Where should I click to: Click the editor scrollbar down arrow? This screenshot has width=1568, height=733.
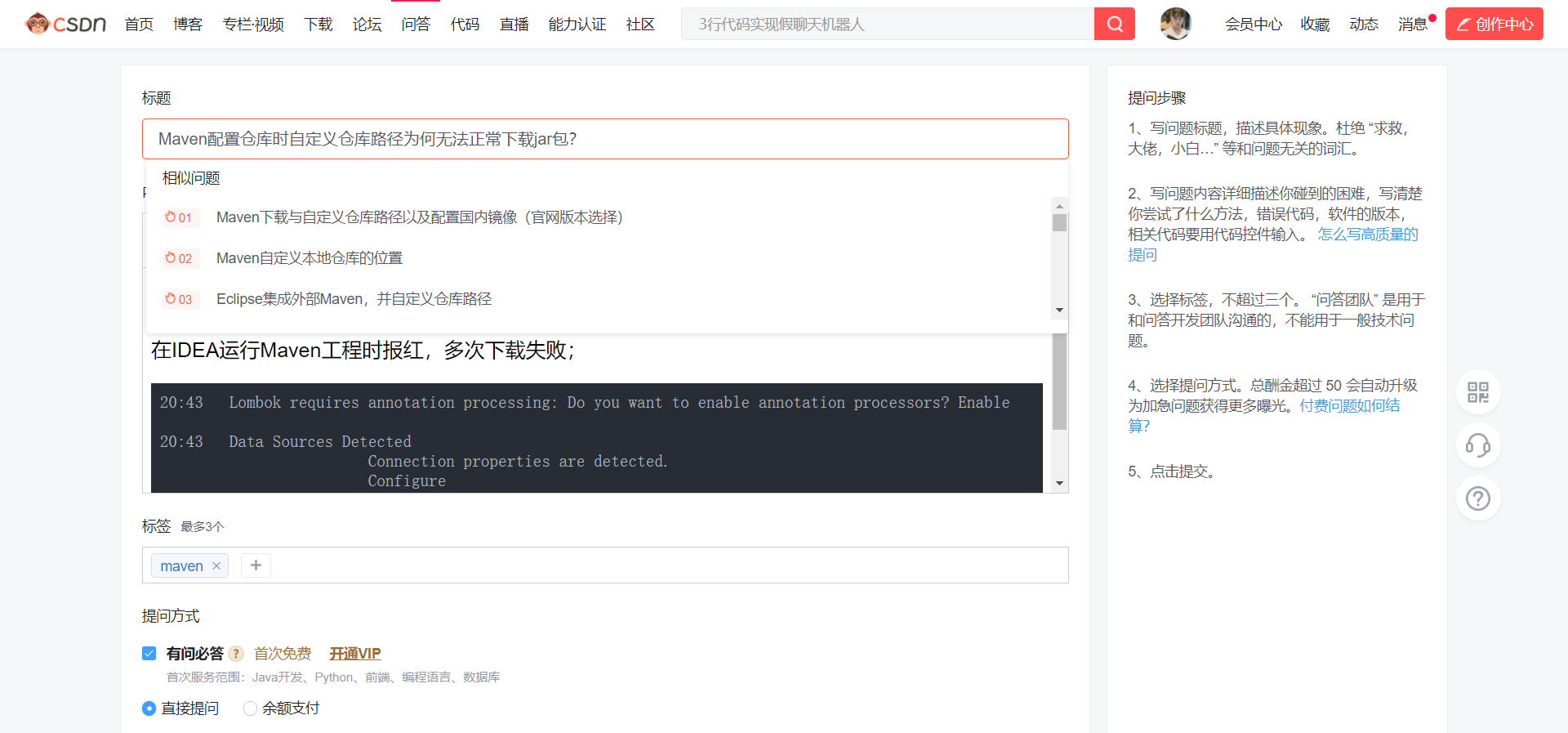tap(1059, 483)
